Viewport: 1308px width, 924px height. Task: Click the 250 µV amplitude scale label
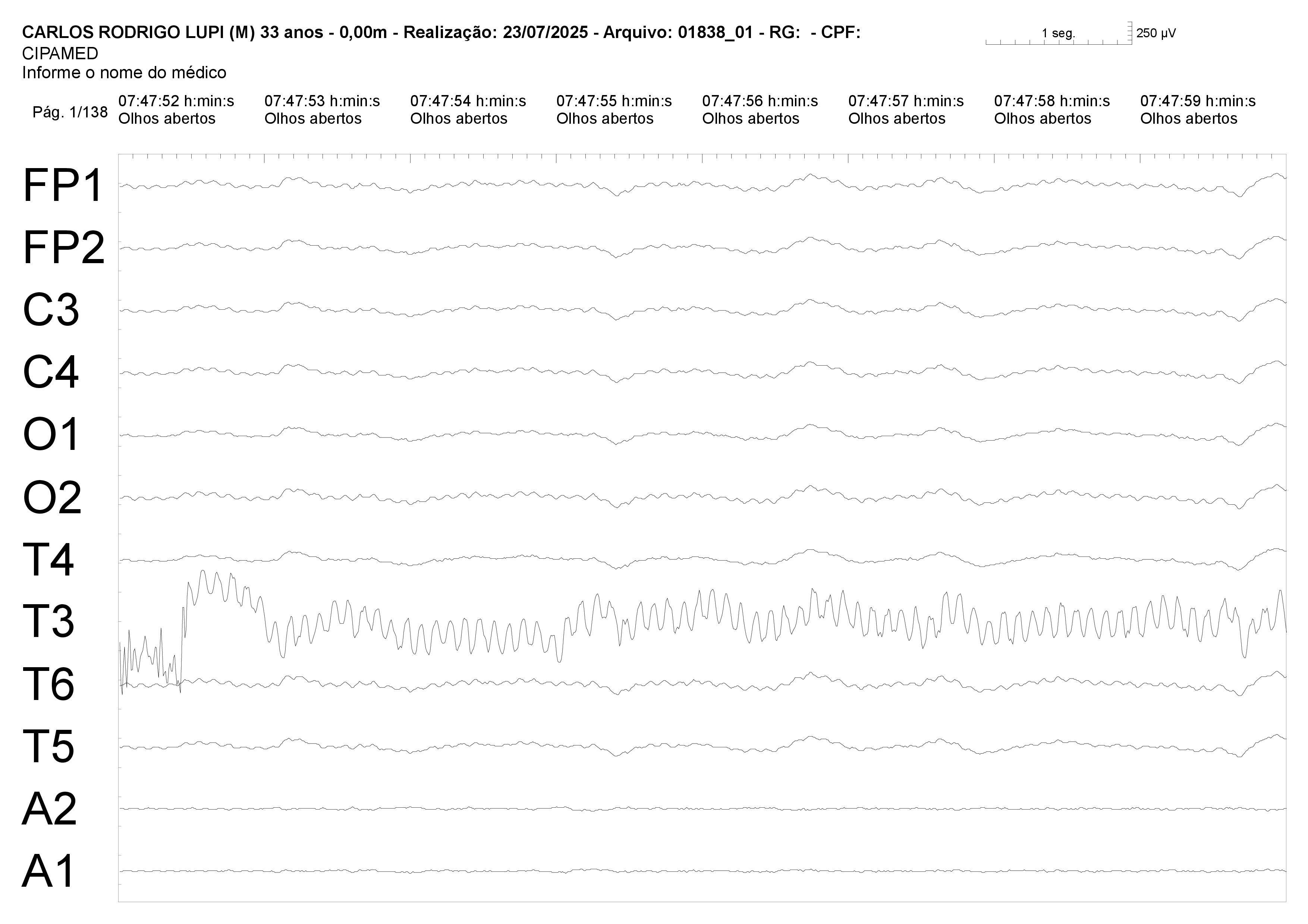coord(1156,33)
